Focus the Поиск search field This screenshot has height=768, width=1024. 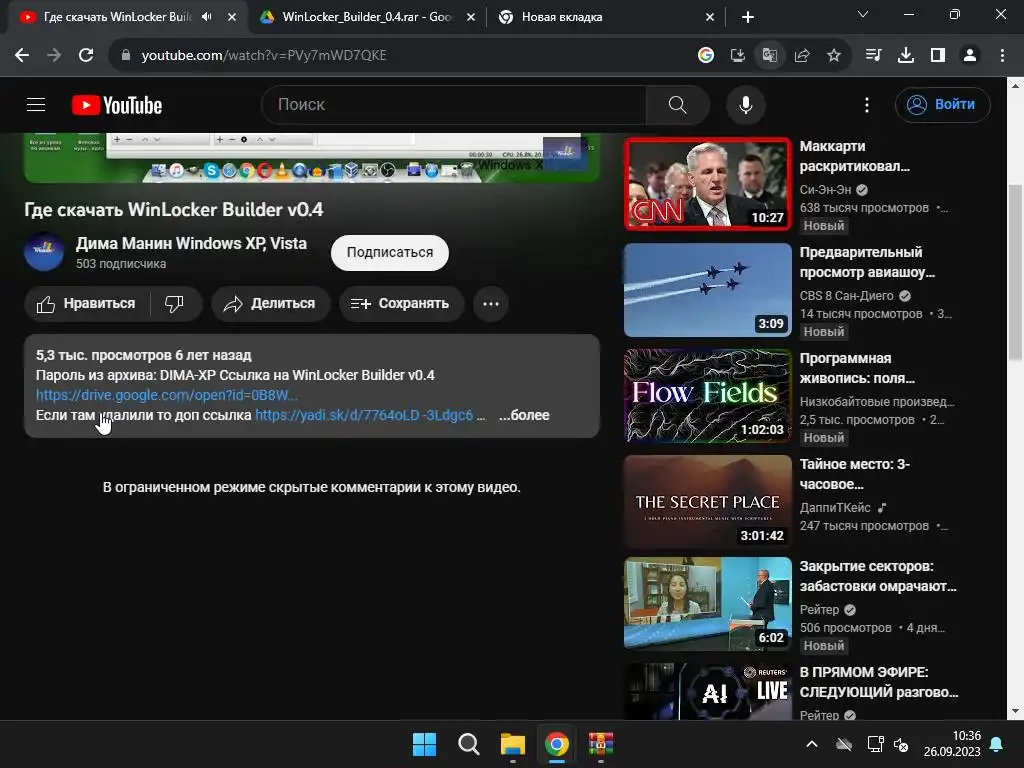454,104
